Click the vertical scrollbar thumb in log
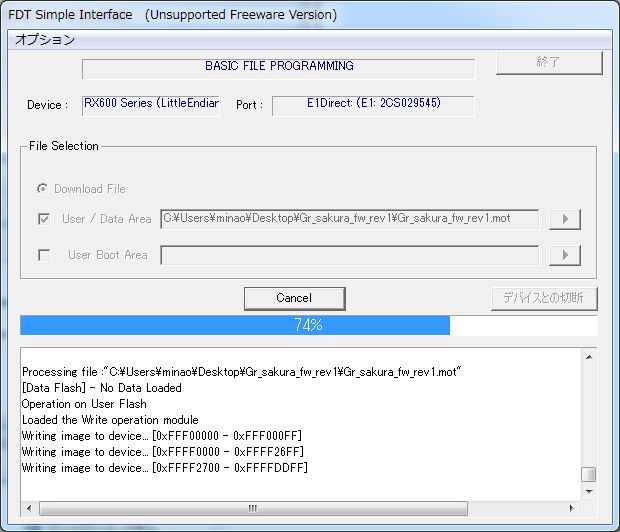The height and width of the screenshot is (532, 620). coord(589,474)
